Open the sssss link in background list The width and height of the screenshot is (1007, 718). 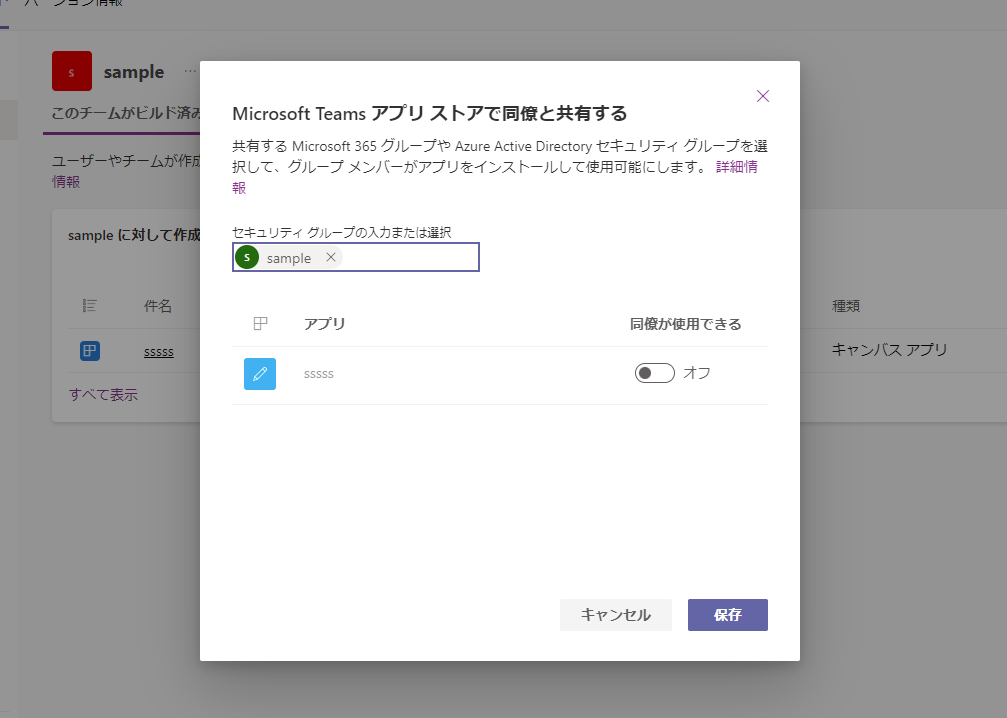tap(159, 351)
